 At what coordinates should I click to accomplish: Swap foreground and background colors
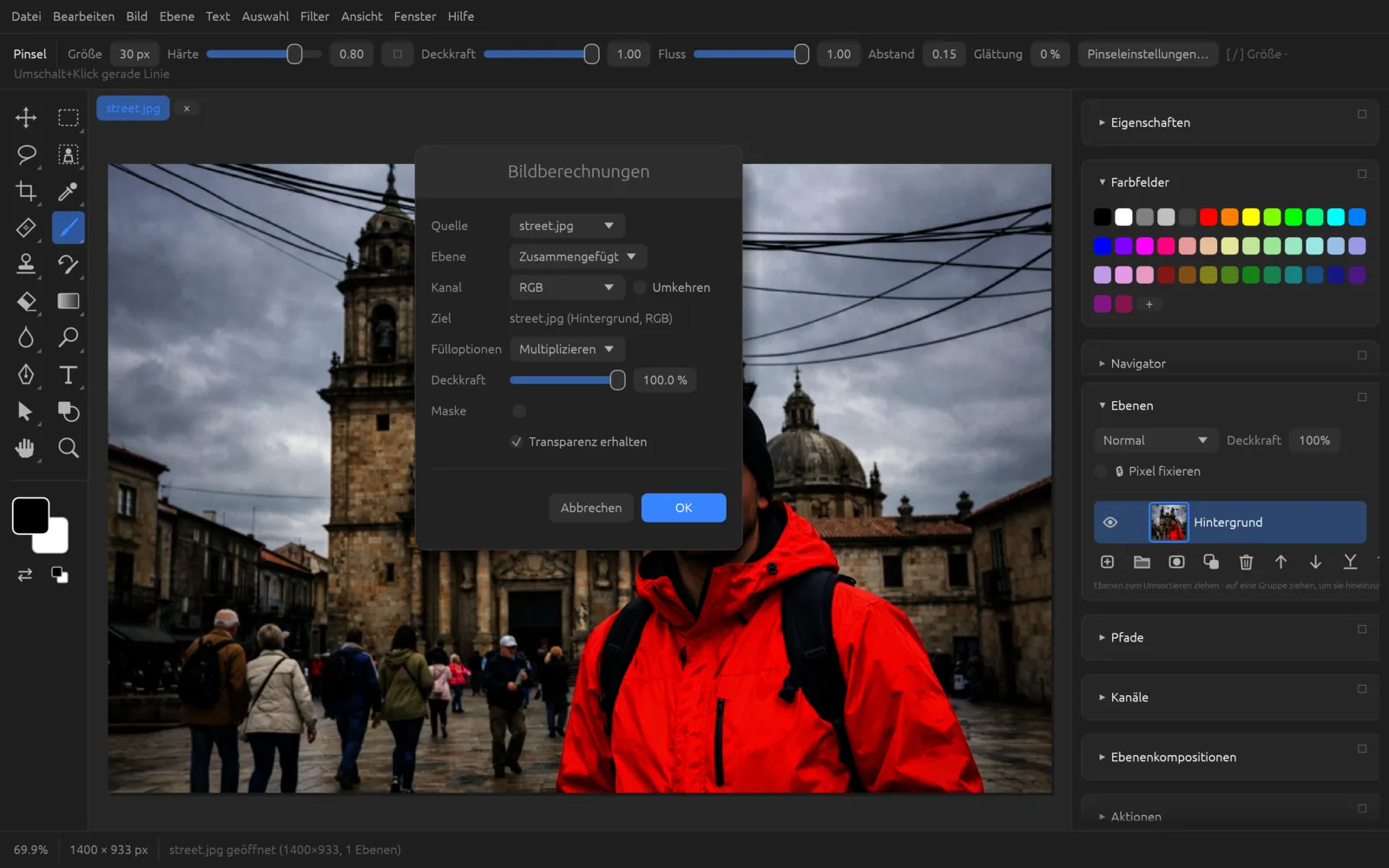click(x=25, y=575)
